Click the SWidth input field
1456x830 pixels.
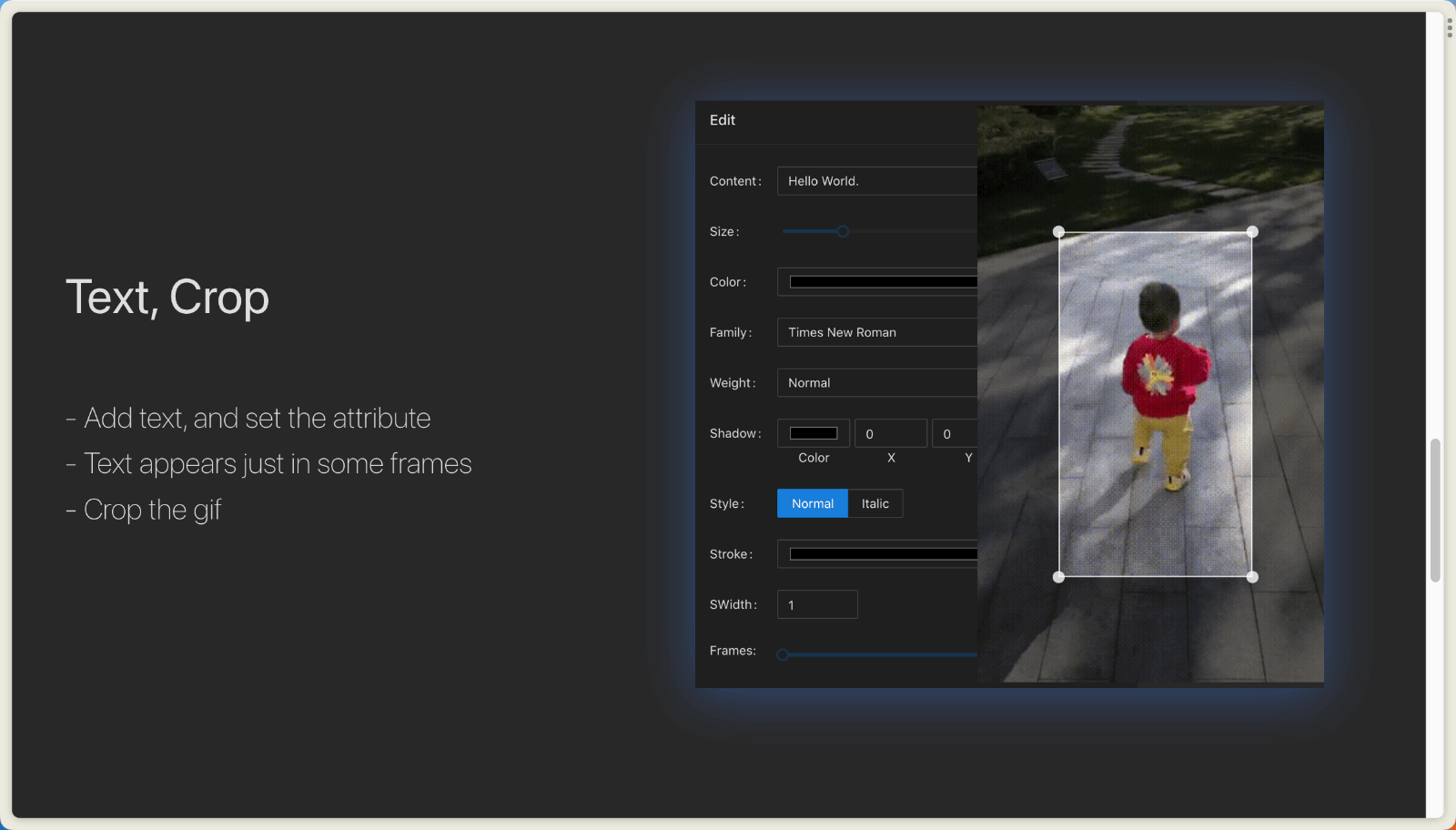tap(817, 605)
